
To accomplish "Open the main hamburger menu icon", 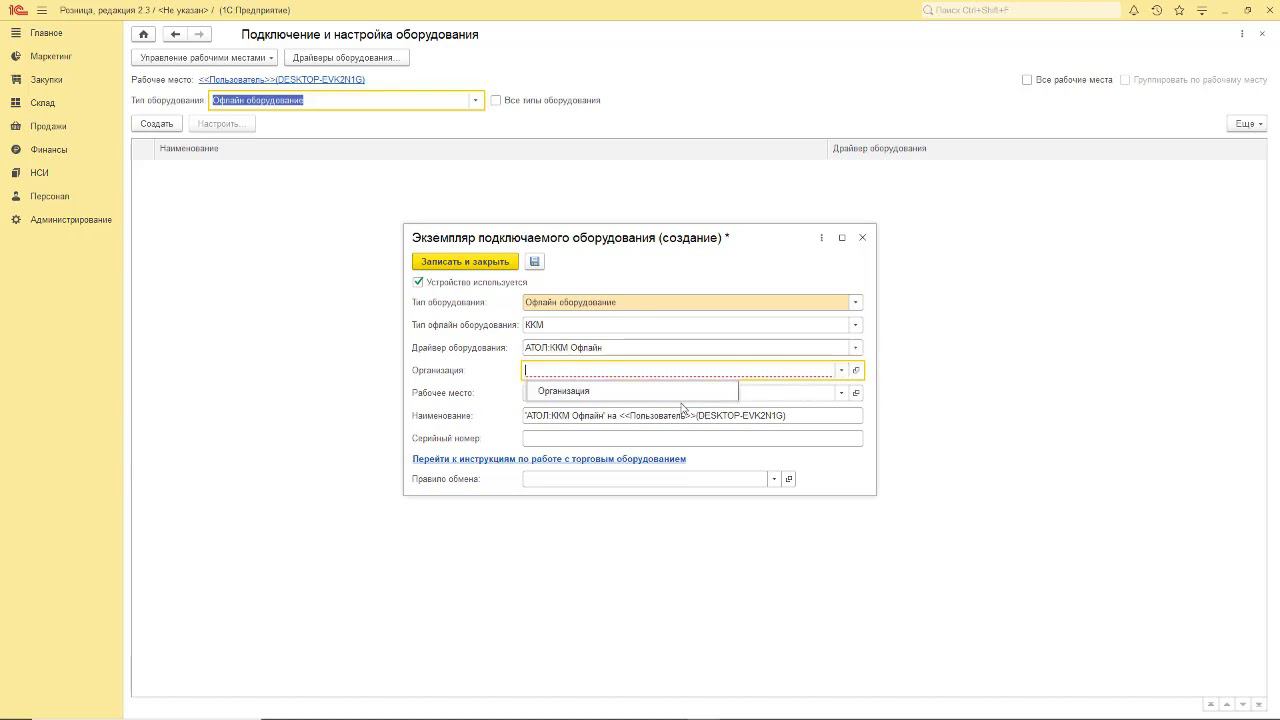I will point(42,10).
